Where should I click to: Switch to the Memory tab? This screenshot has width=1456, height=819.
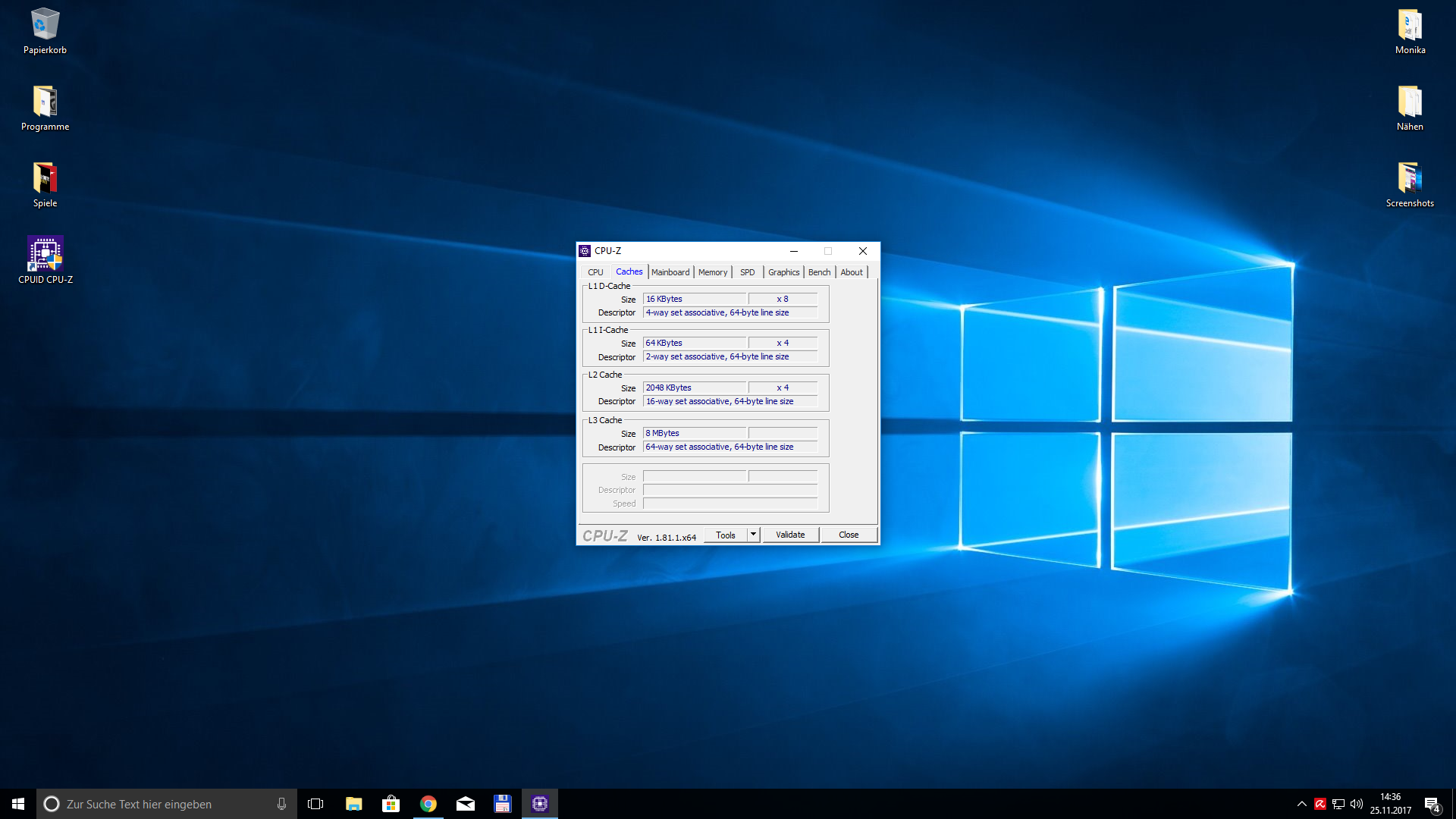click(x=713, y=272)
